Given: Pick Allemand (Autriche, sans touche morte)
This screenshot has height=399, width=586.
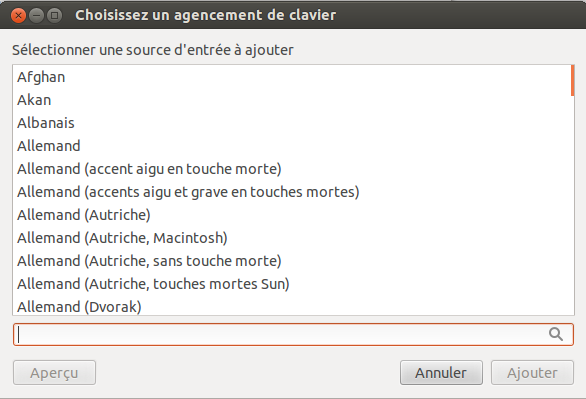Looking at the screenshot, I should (292, 261).
